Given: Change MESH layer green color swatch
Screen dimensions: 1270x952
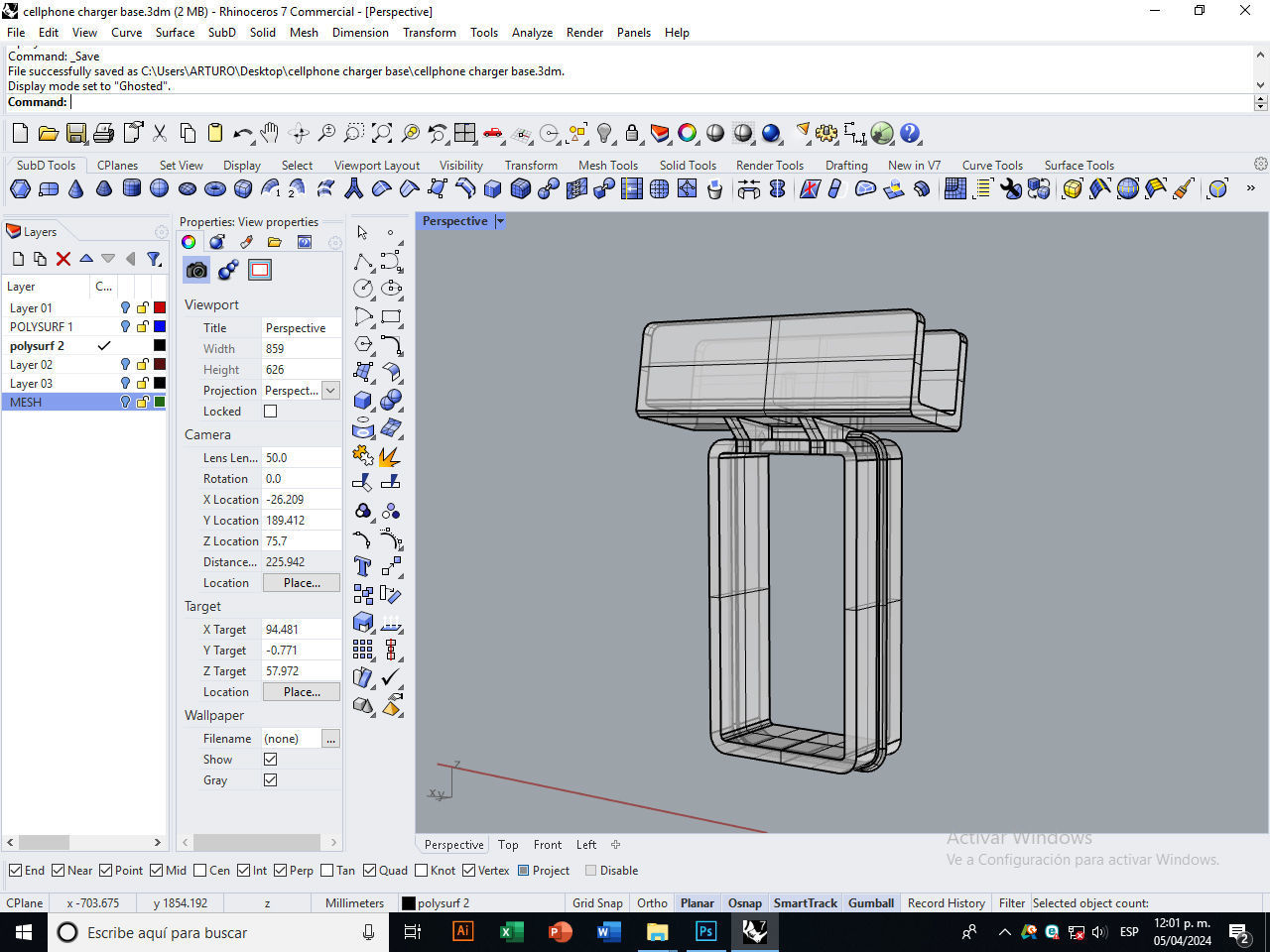Looking at the screenshot, I should coord(159,402).
